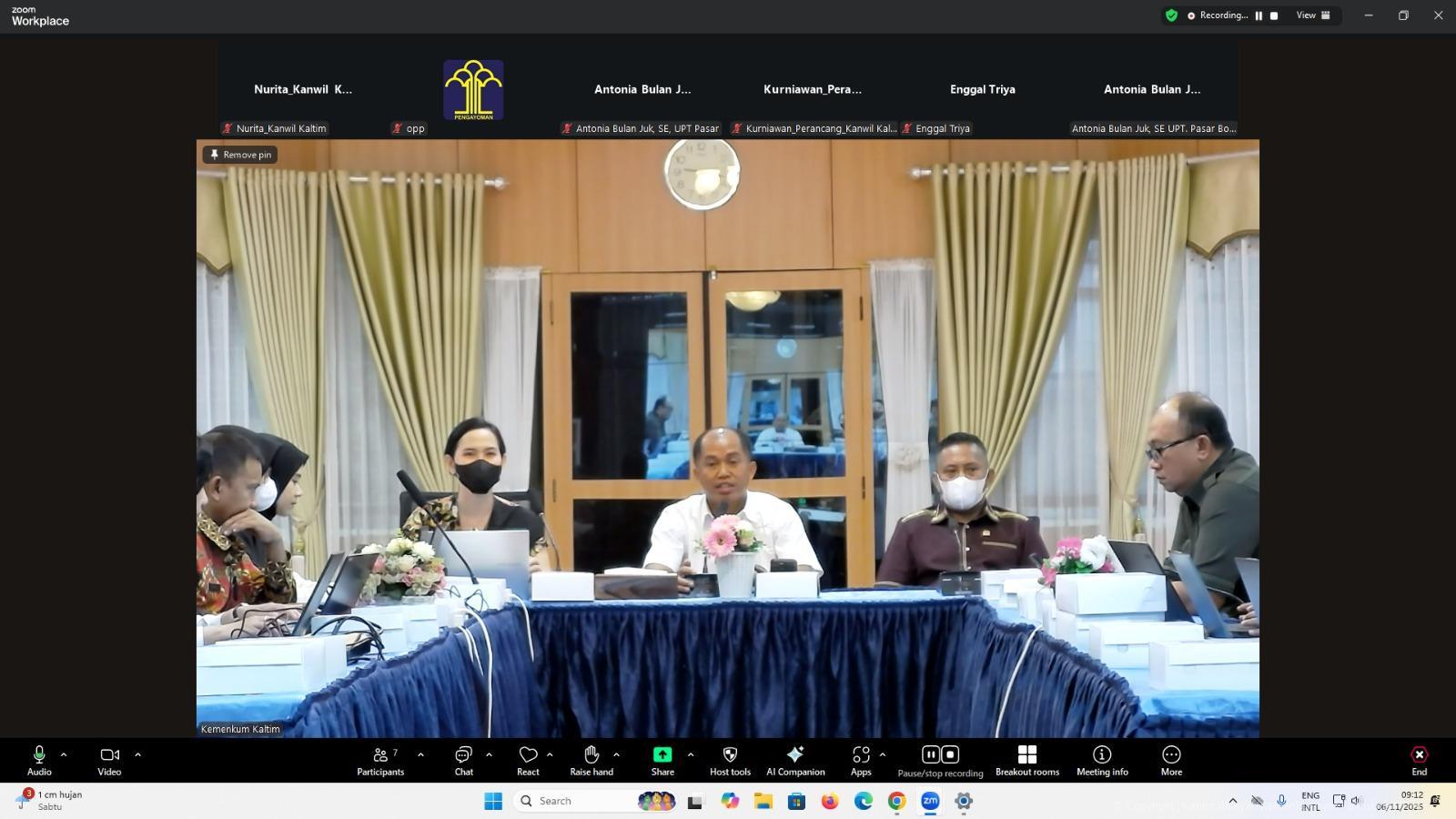The image size is (1456, 819).
Task: Click Remove pin on the video
Action: 241,155
